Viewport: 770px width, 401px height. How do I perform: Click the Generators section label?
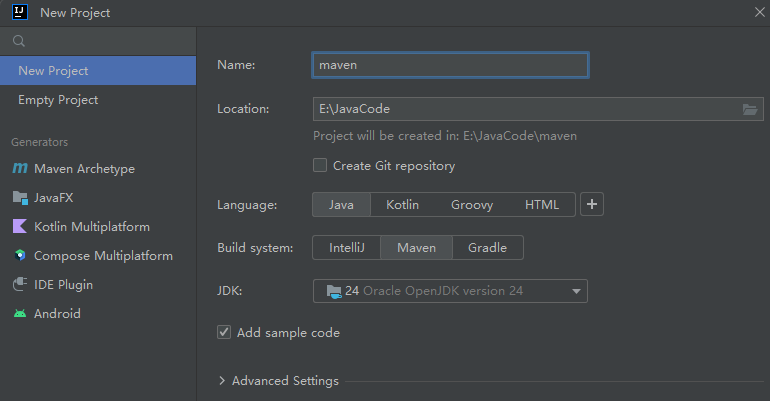39,142
